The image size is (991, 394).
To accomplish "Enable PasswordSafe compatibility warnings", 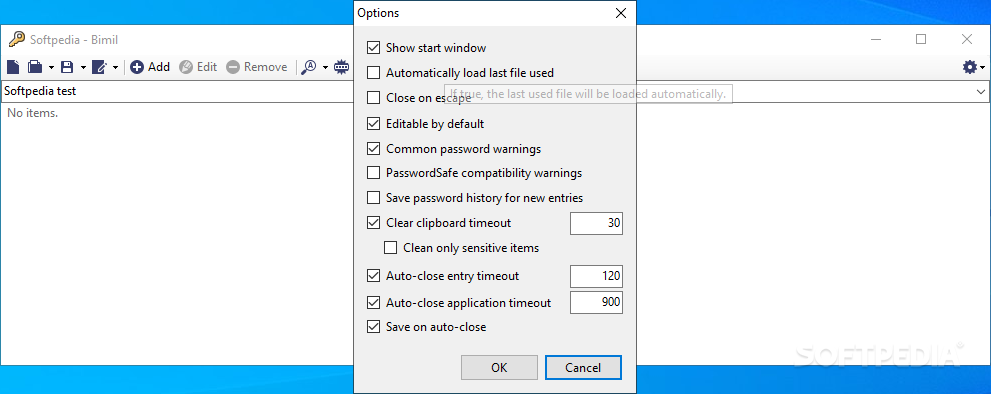I will coord(374,172).
